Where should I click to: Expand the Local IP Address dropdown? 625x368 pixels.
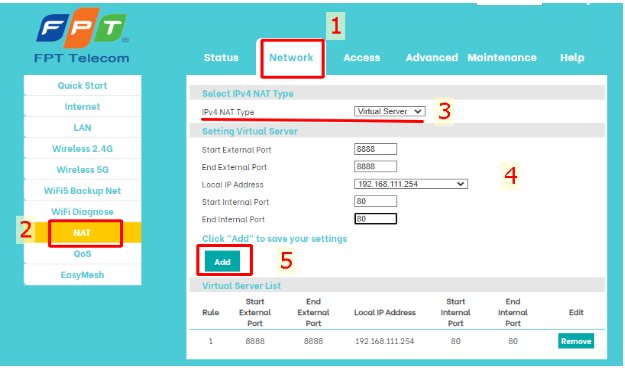[x=411, y=184]
